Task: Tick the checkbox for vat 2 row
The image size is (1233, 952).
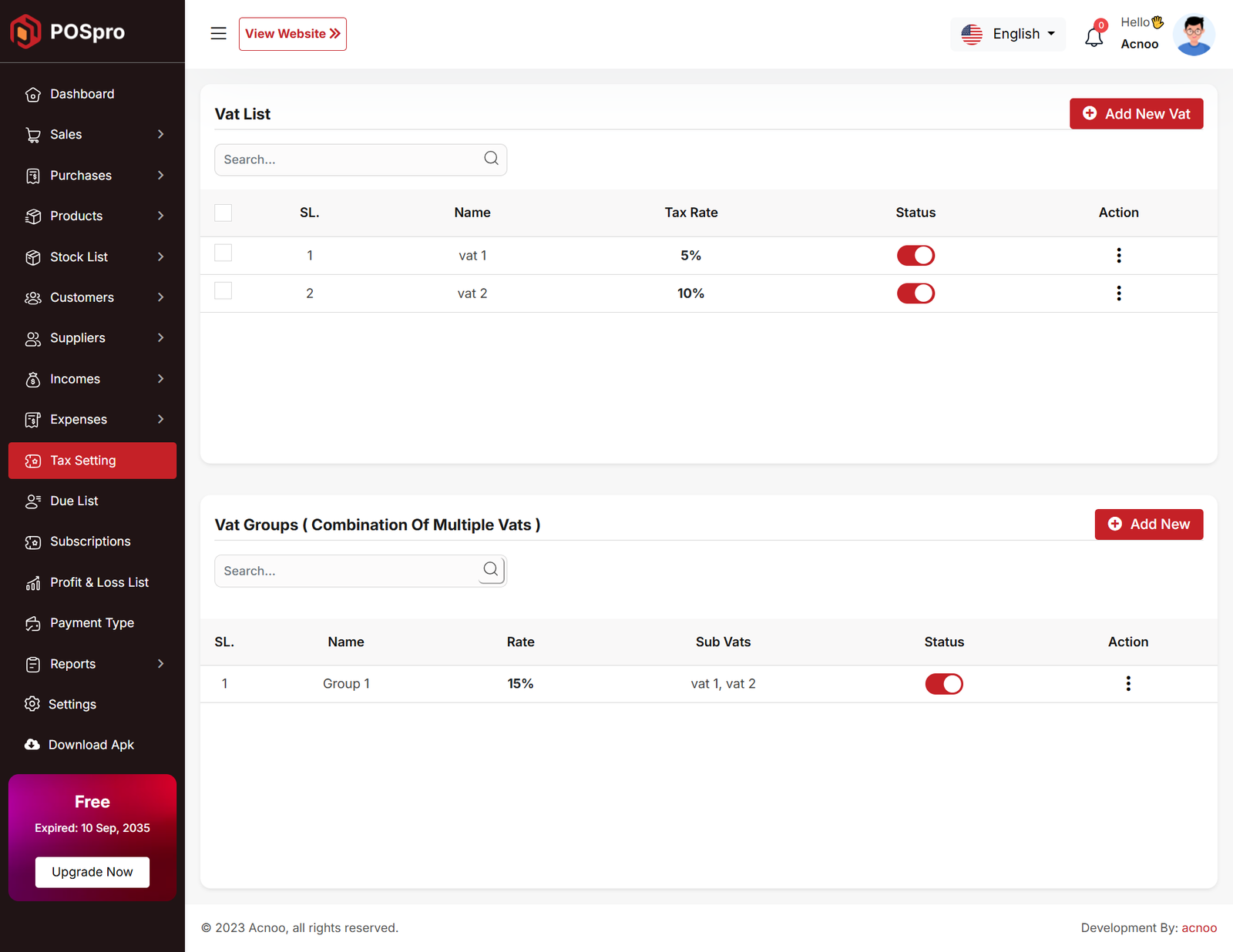Action: click(223, 291)
